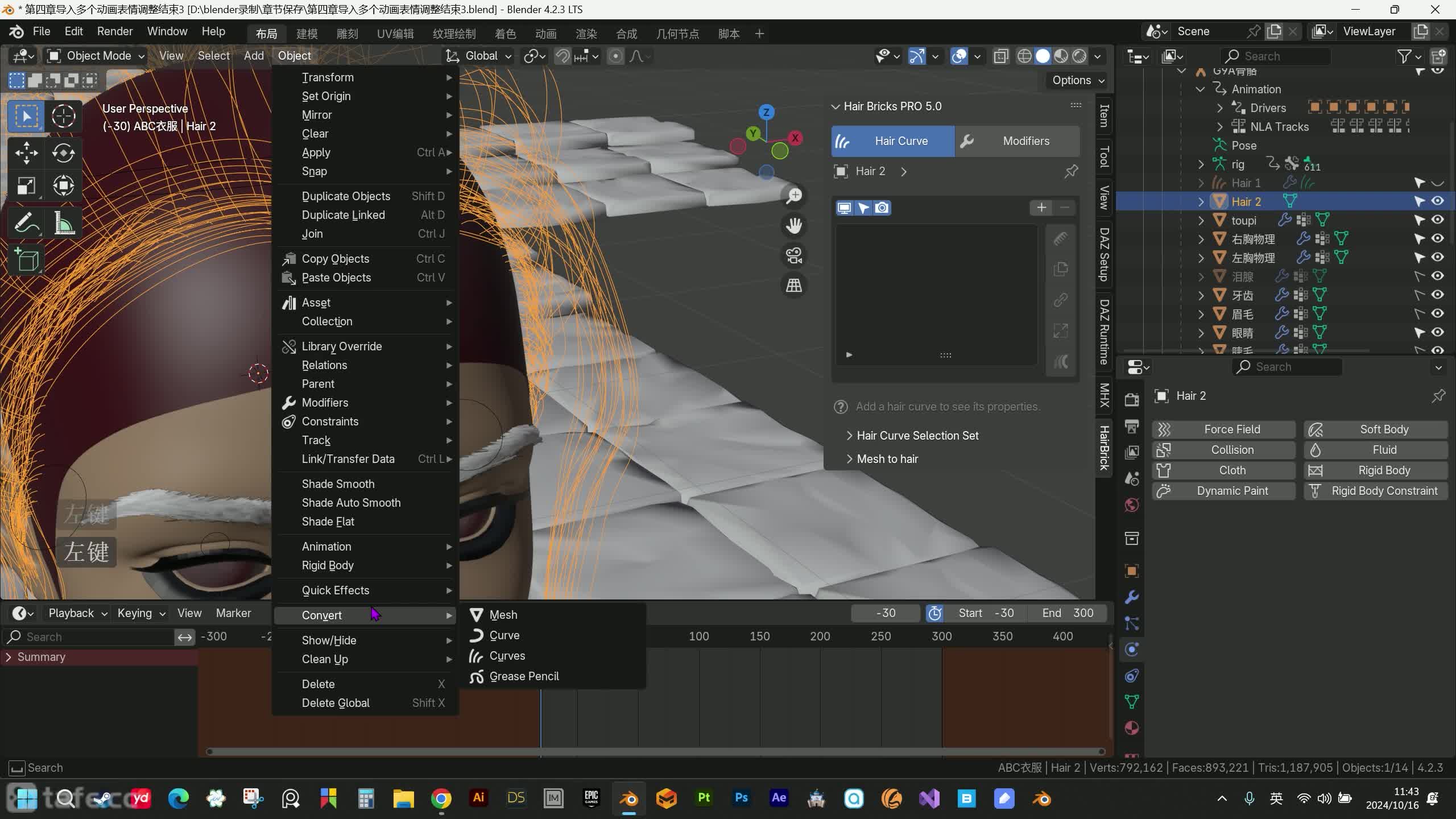
Task: Open Photoshop from the taskbar
Action: [x=741, y=798]
